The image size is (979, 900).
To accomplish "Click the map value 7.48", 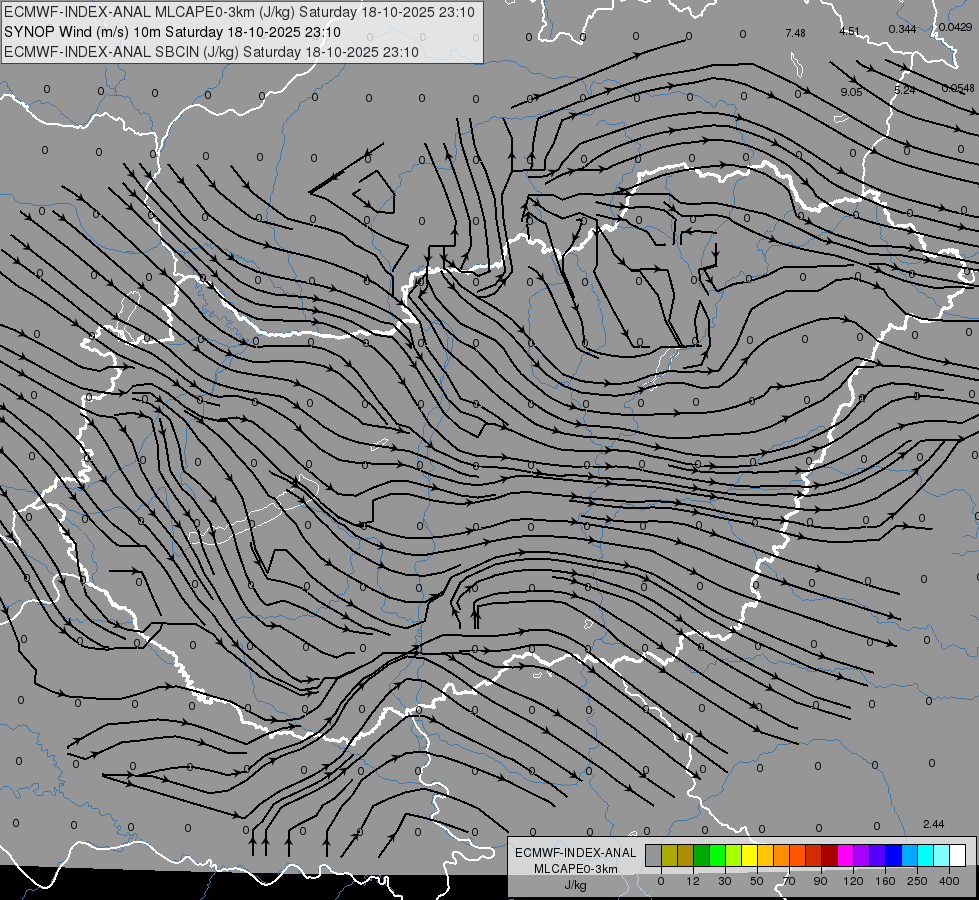I will click(795, 33).
